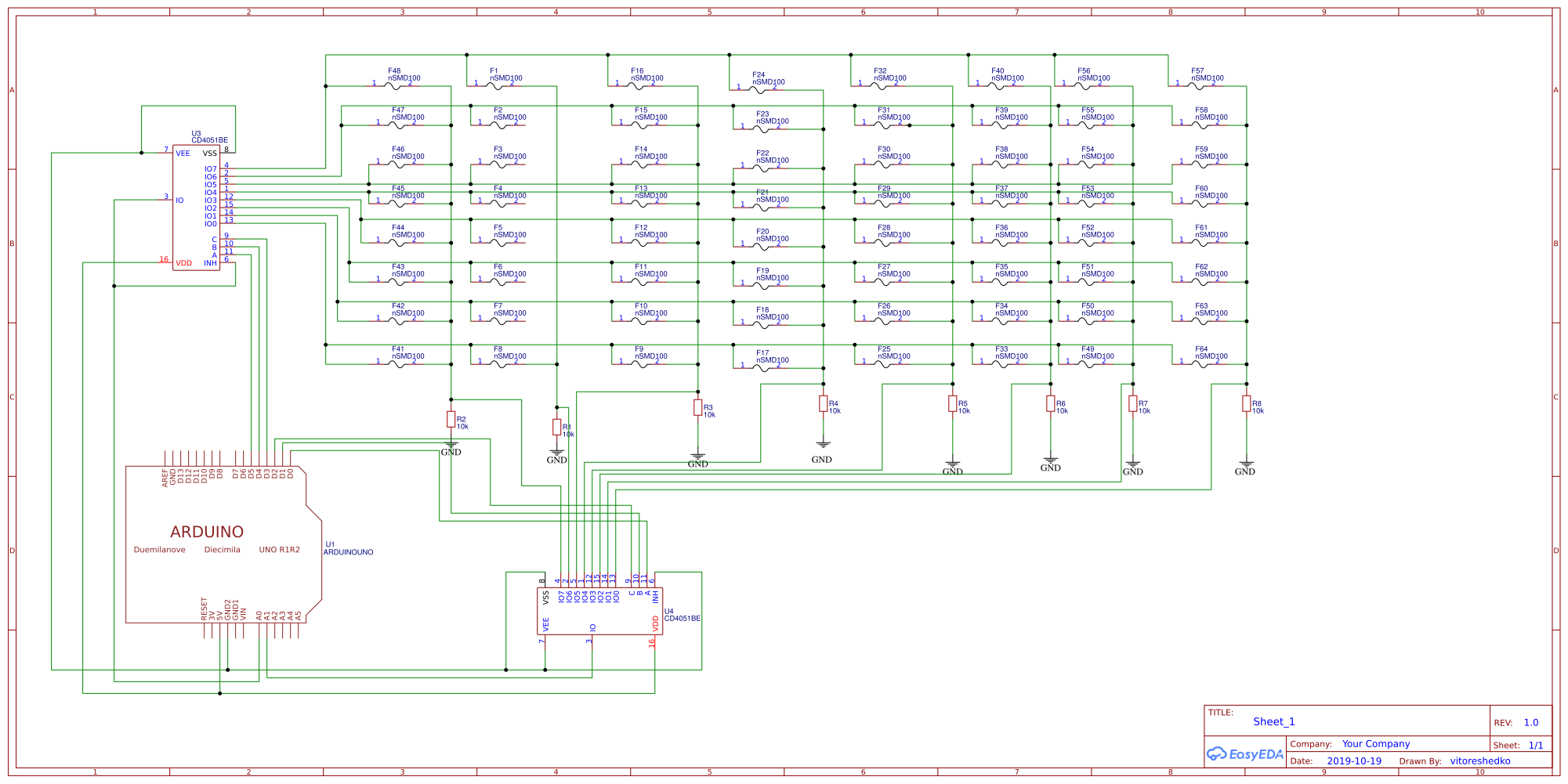Click the REV 1.0 value
The image size is (1568, 784).
tap(1530, 722)
